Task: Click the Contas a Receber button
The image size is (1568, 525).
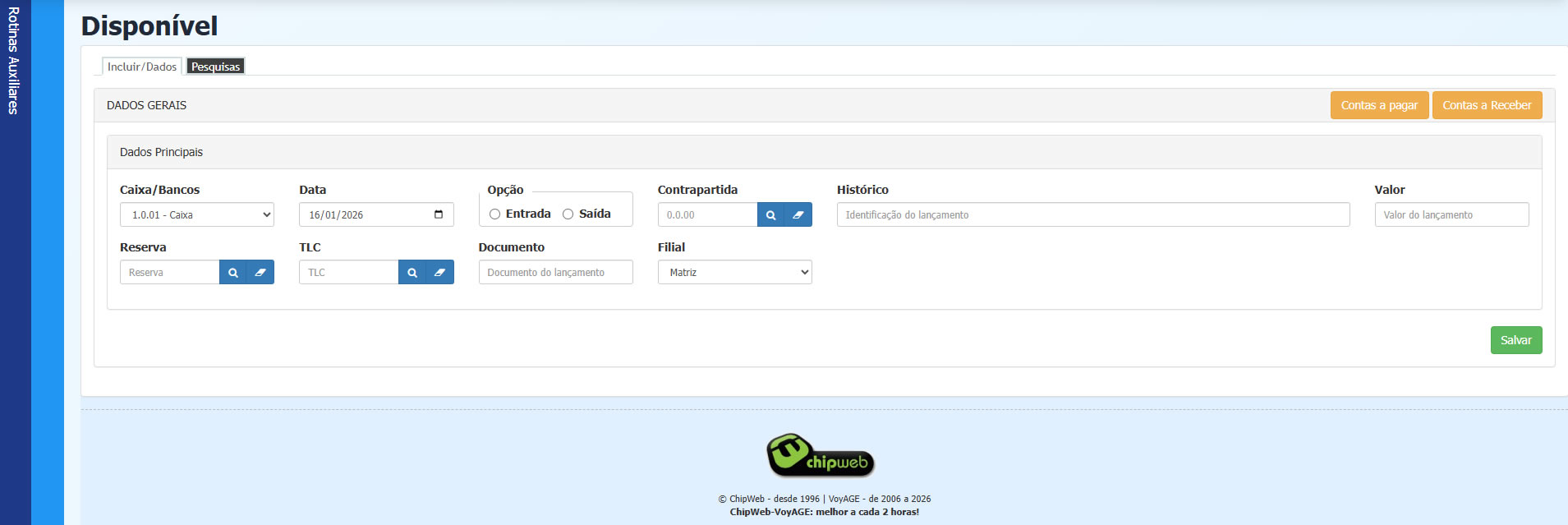Action: pos(1487,105)
